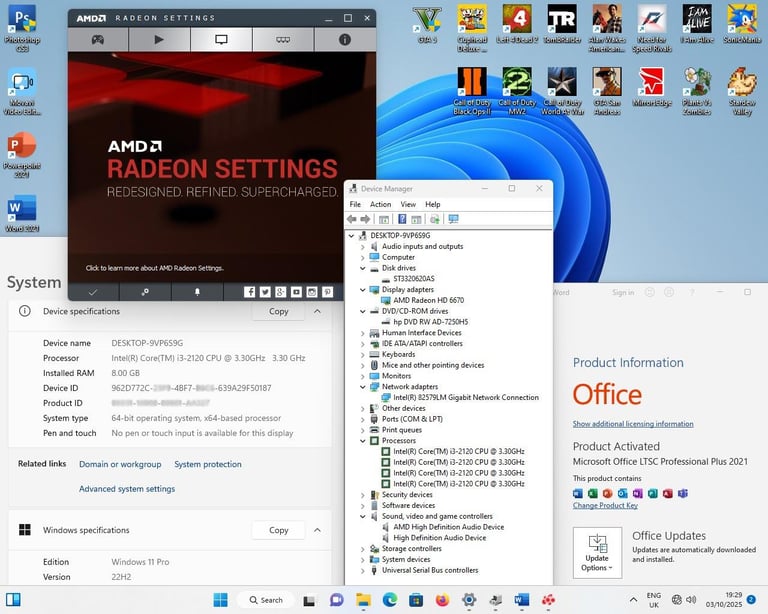Screen dimensions: 768x614
Task: Collapse the Disk drives node
Action: (363, 268)
